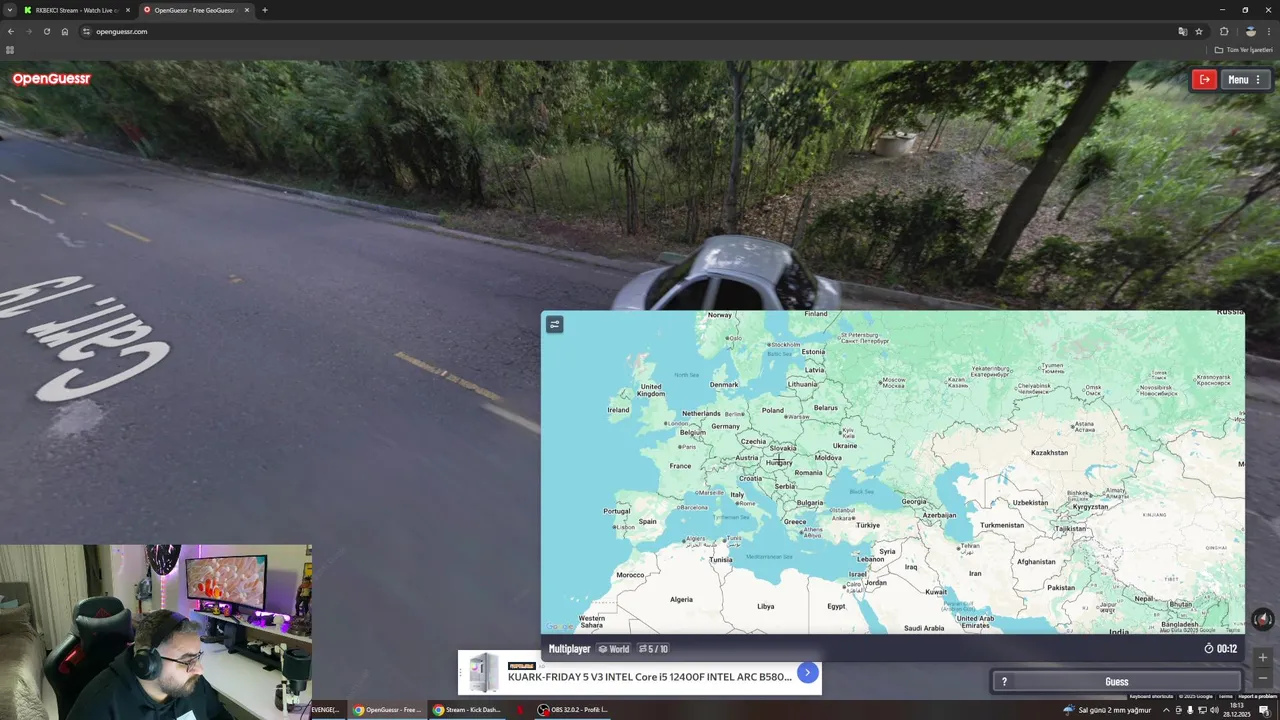1280x720 pixels.
Task: Click the translate page icon
Action: coord(1183,31)
